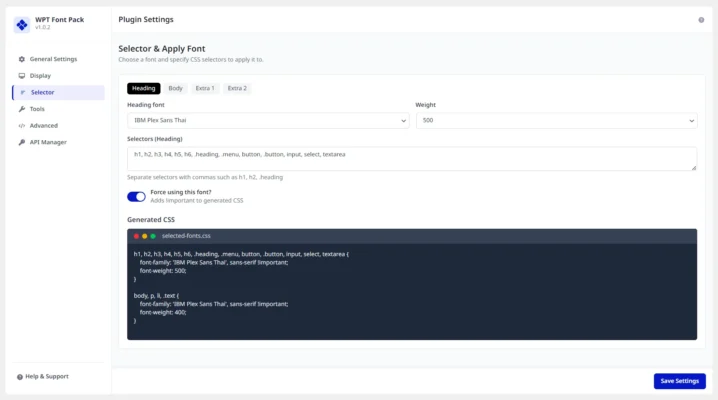Toggle Force using this font switch
Screen dimensions: 718x400
click(136, 197)
